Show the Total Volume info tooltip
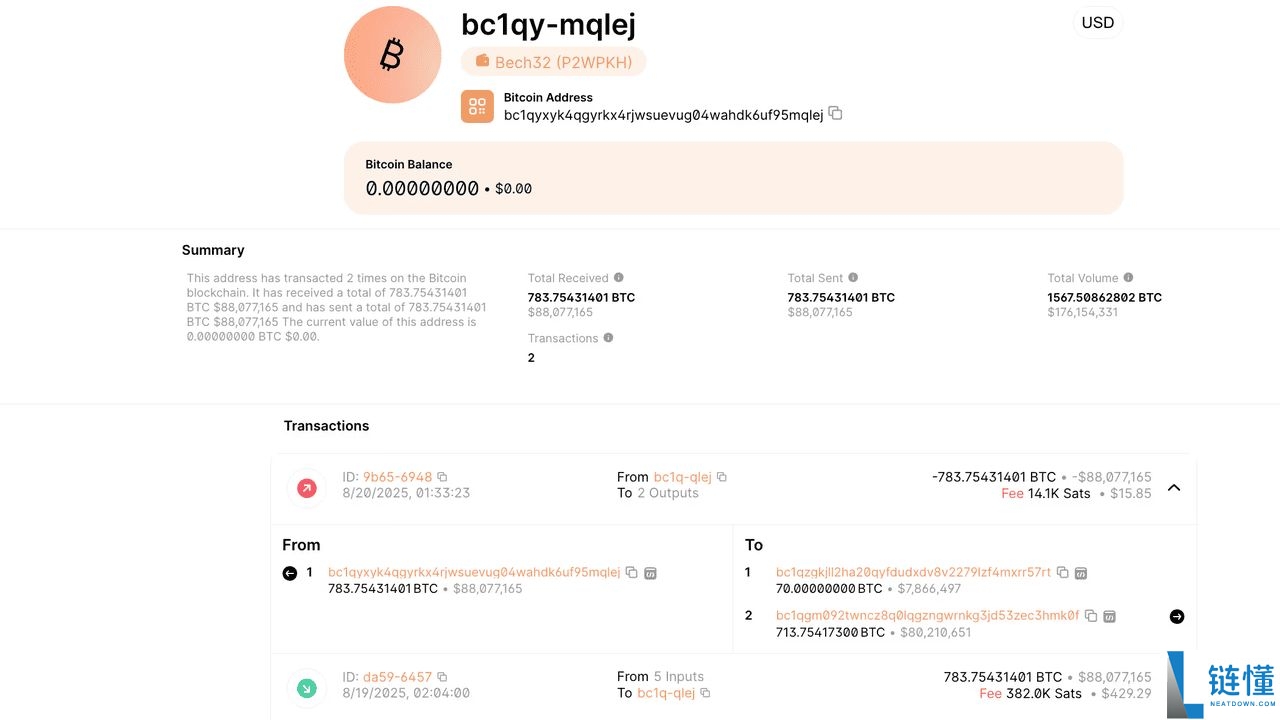Screen dimensions: 1280x720 pyautogui.click(x=1128, y=278)
